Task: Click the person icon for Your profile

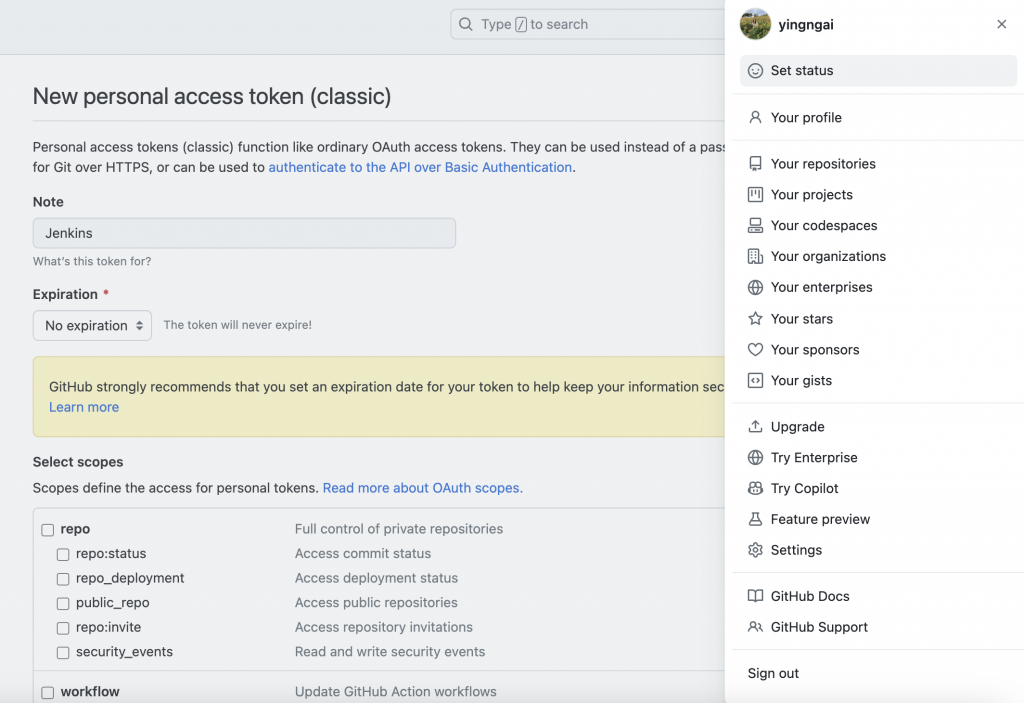Action: click(756, 118)
